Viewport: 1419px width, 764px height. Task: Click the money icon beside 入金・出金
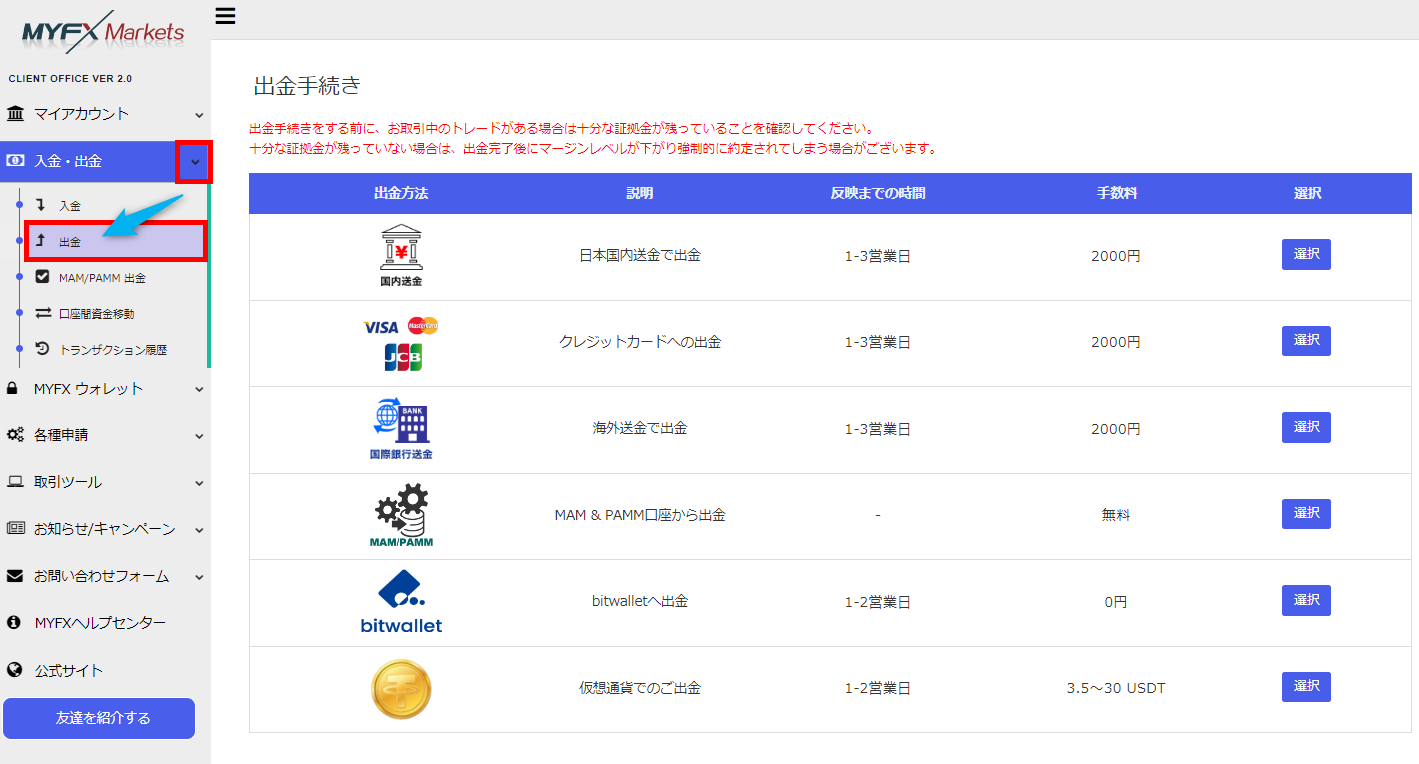15,160
